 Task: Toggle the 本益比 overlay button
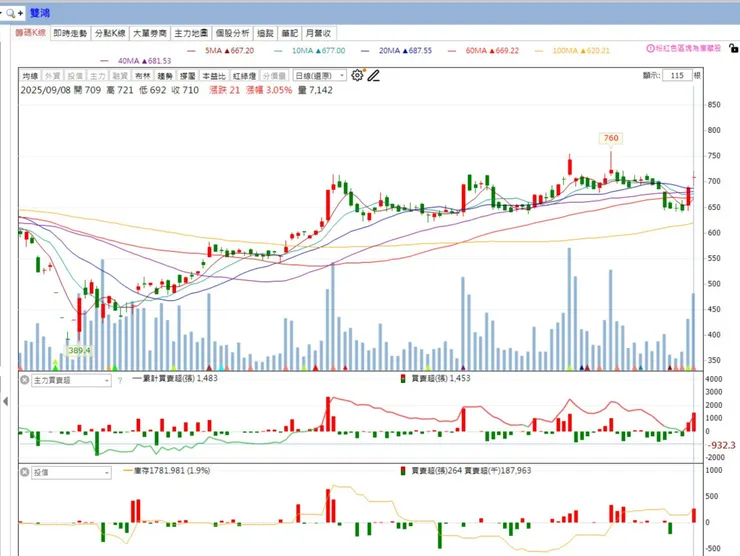coord(214,76)
